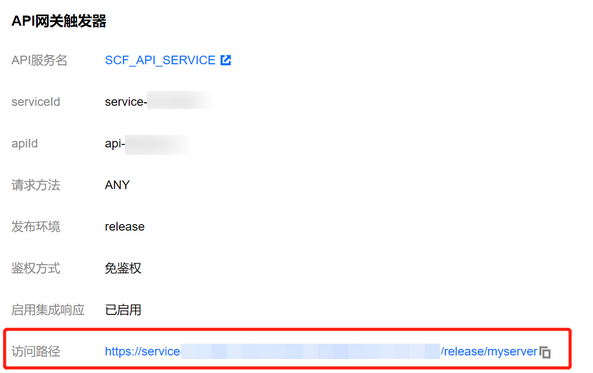Select the 'ANY' request method value
The height and width of the screenshot is (373, 593).
tap(117, 185)
